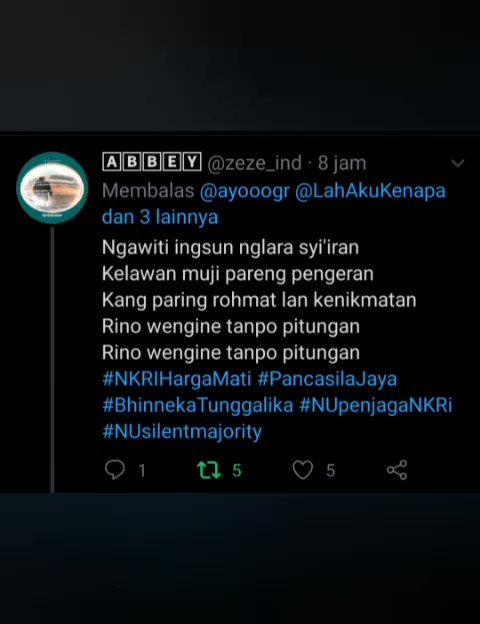Open the ABBEY display name
The height and width of the screenshot is (624, 480).
pyautogui.click(x=152, y=162)
